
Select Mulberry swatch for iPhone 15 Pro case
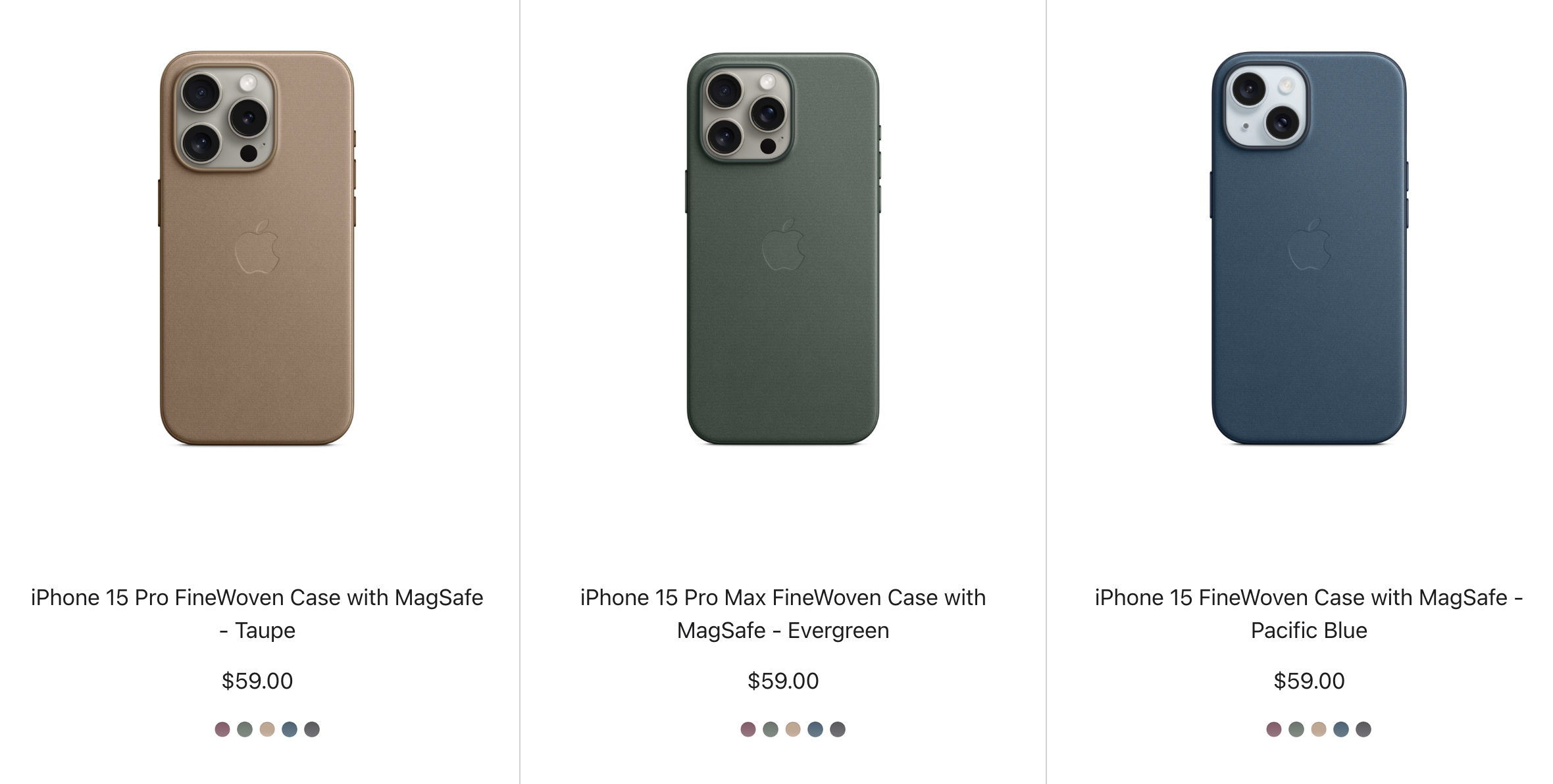coord(222,729)
